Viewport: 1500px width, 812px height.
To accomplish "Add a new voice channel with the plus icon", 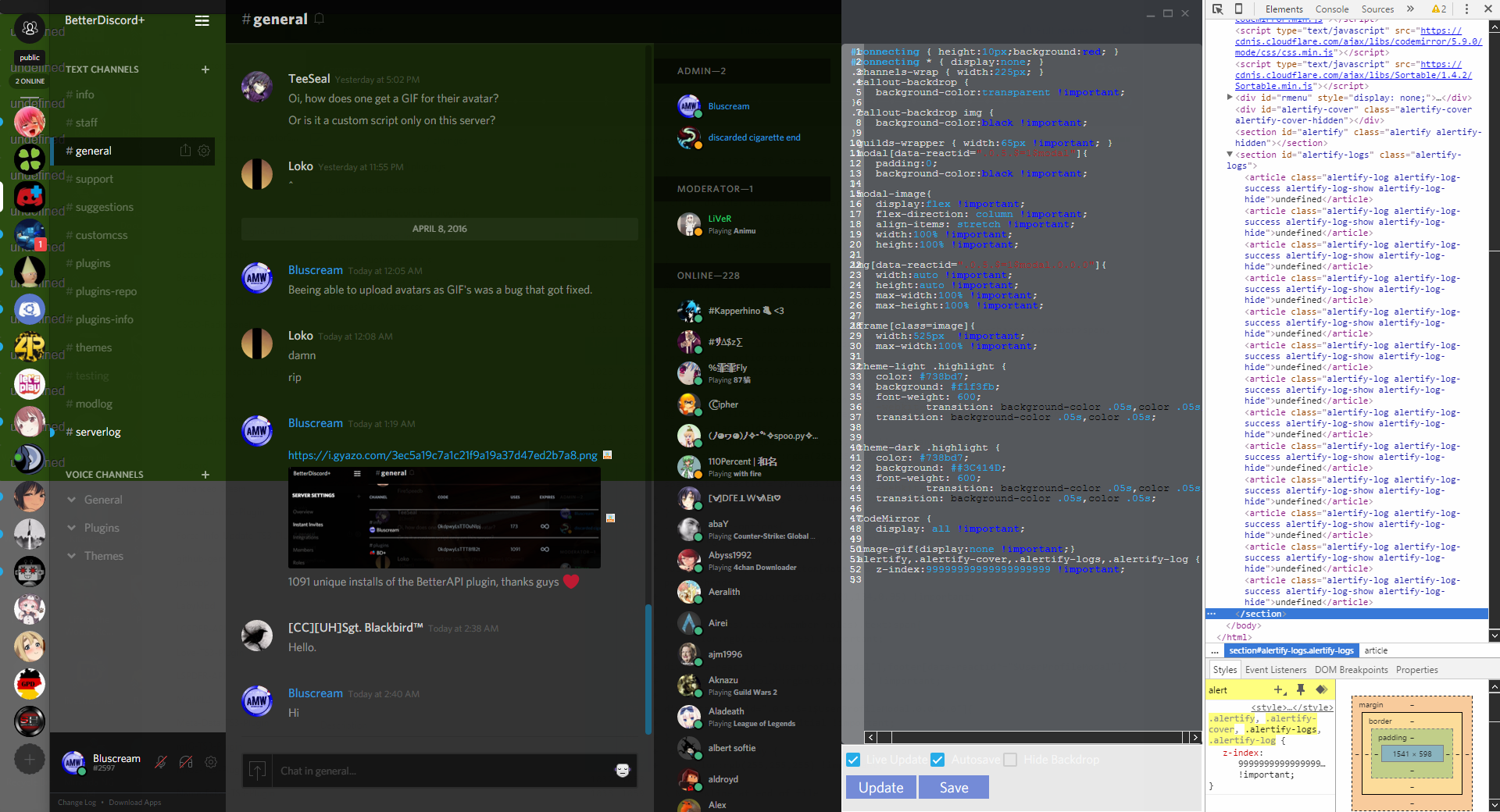I will 205,475.
